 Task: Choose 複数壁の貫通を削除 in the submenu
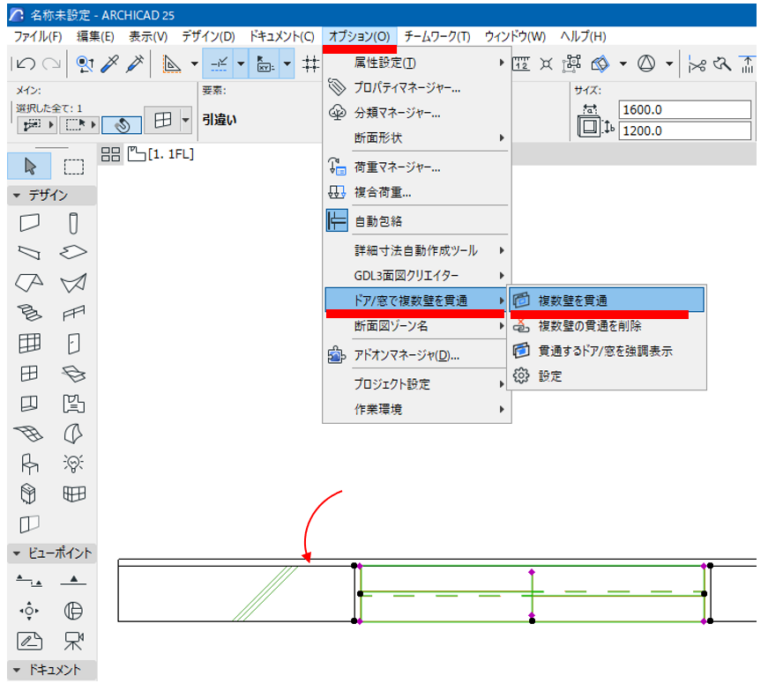606,326
